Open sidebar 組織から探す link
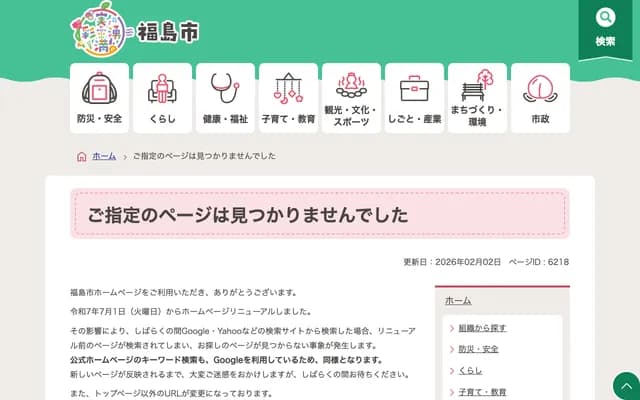The image size is (640, 400). 482,328
